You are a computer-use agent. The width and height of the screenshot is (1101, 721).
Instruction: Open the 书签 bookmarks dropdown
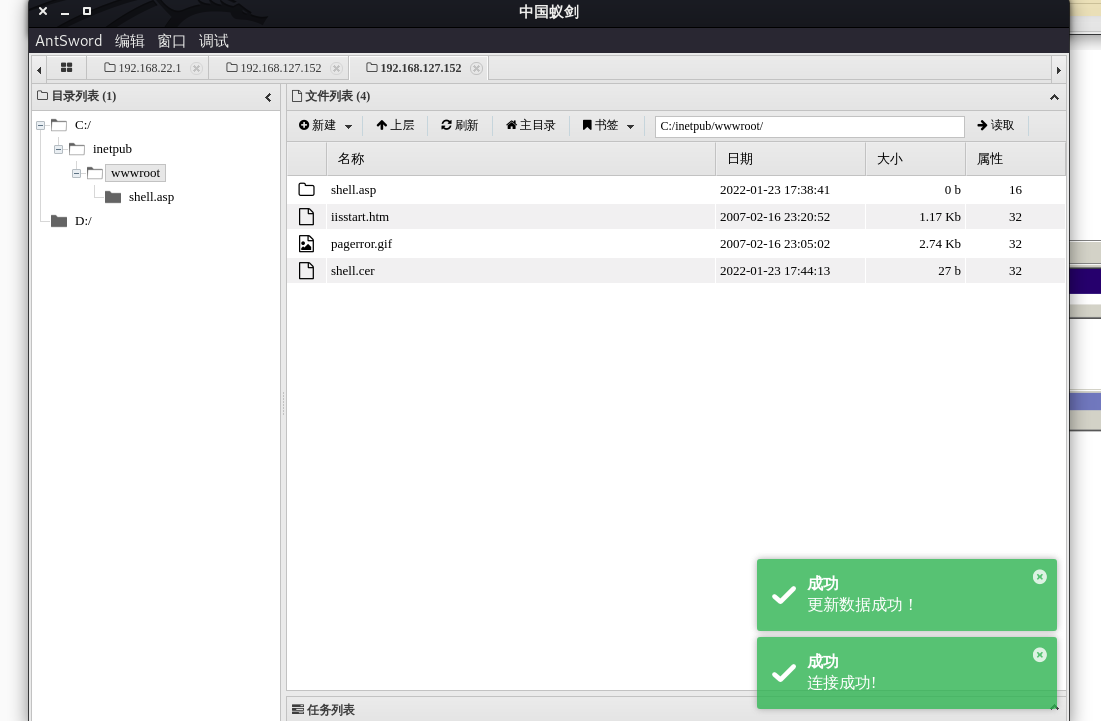(x=608, y=126)
